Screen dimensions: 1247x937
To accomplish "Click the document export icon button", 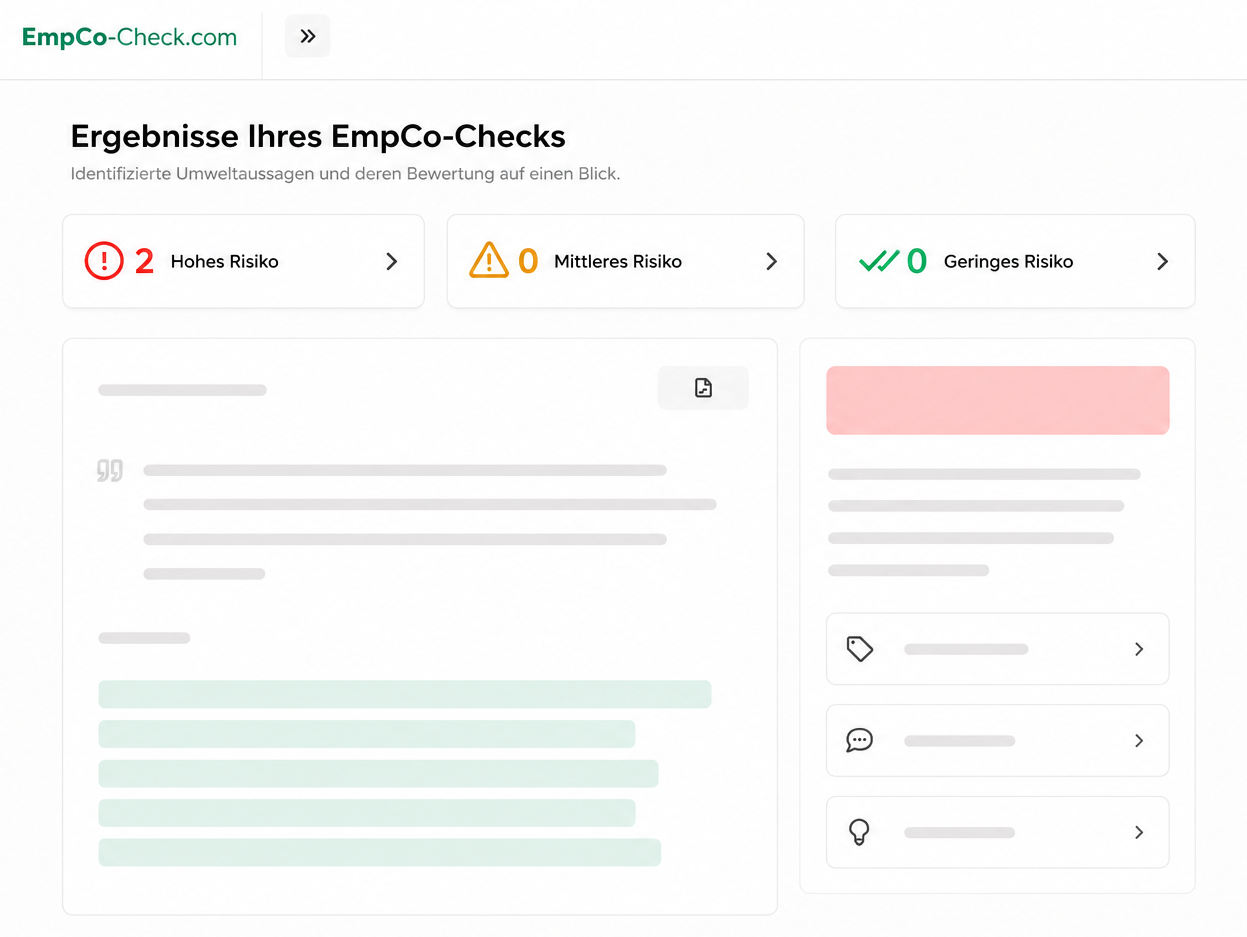I will pyautogui.click(x=703, y=388).
